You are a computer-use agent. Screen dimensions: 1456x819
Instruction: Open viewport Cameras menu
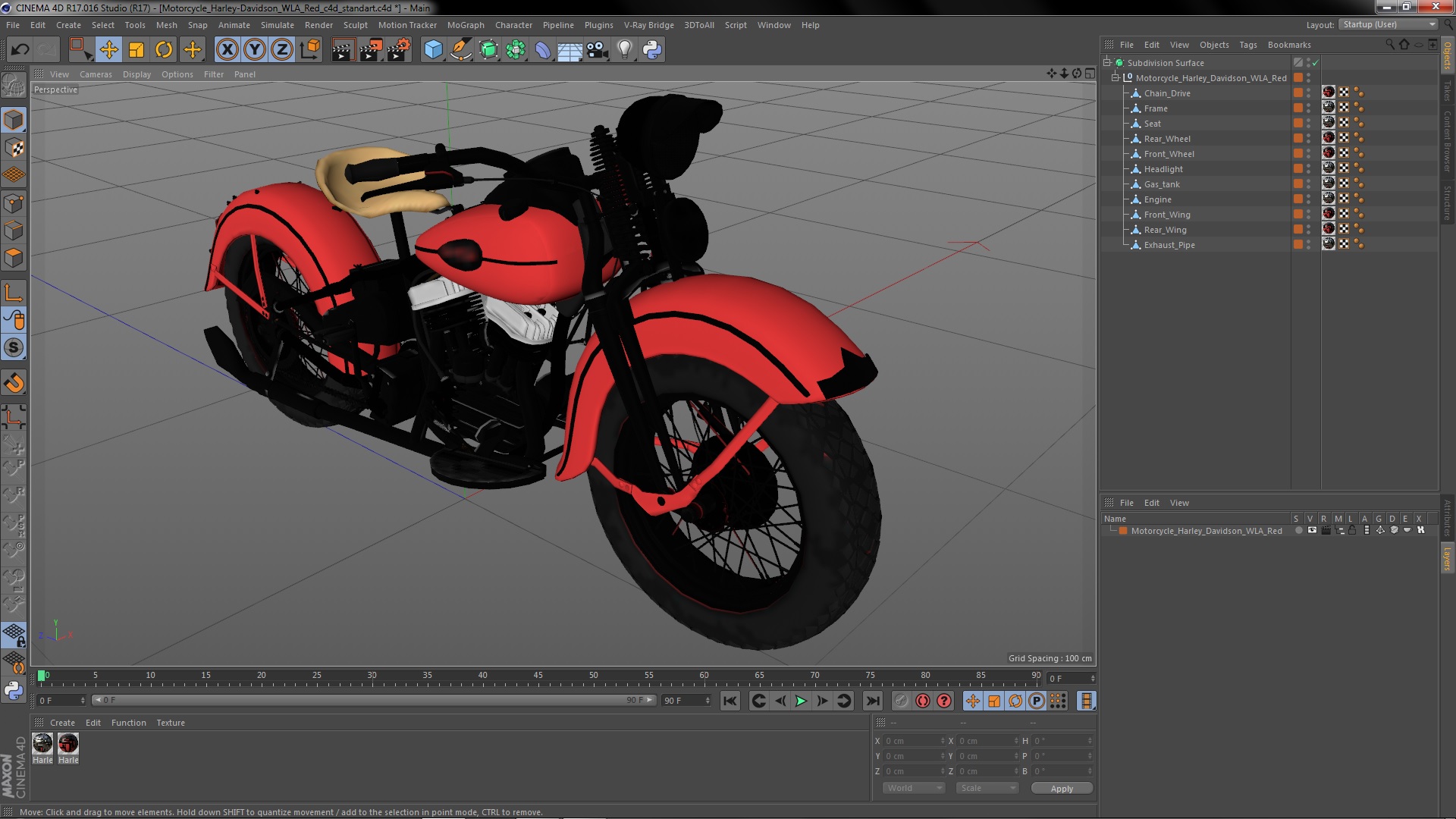coord(96,74)
